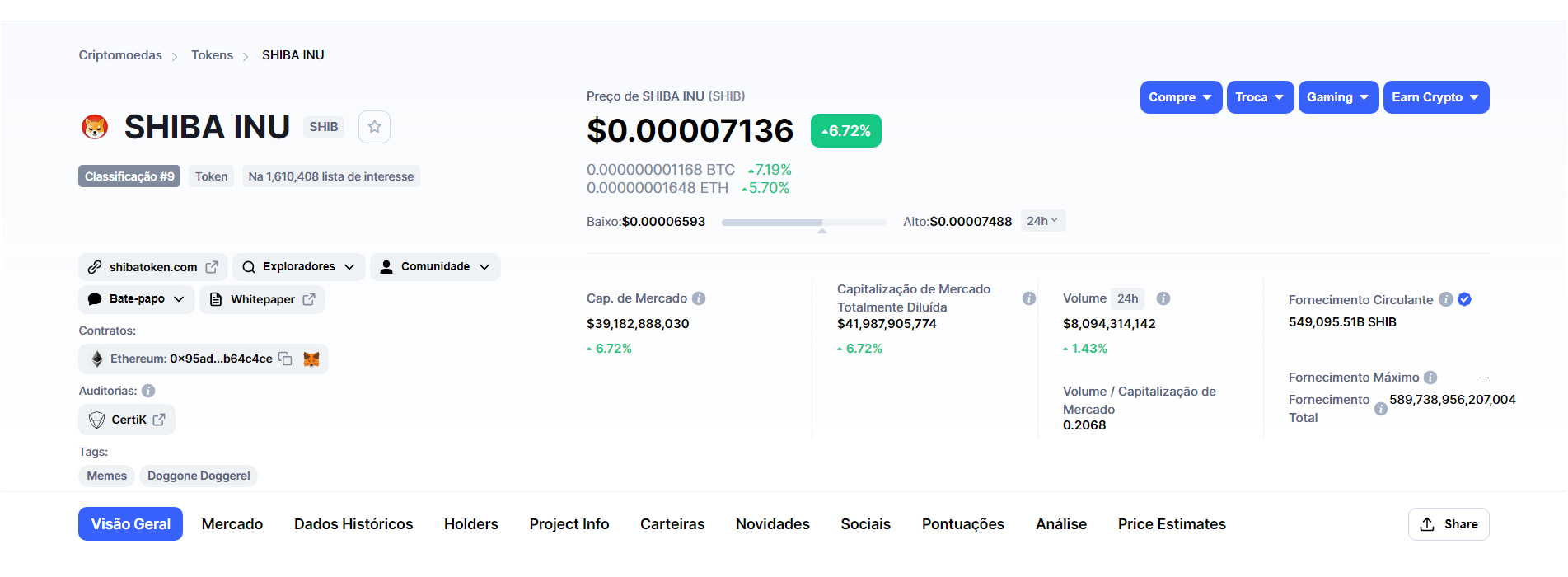Click the Doggone Doggerel tag

tap(199, 476)
